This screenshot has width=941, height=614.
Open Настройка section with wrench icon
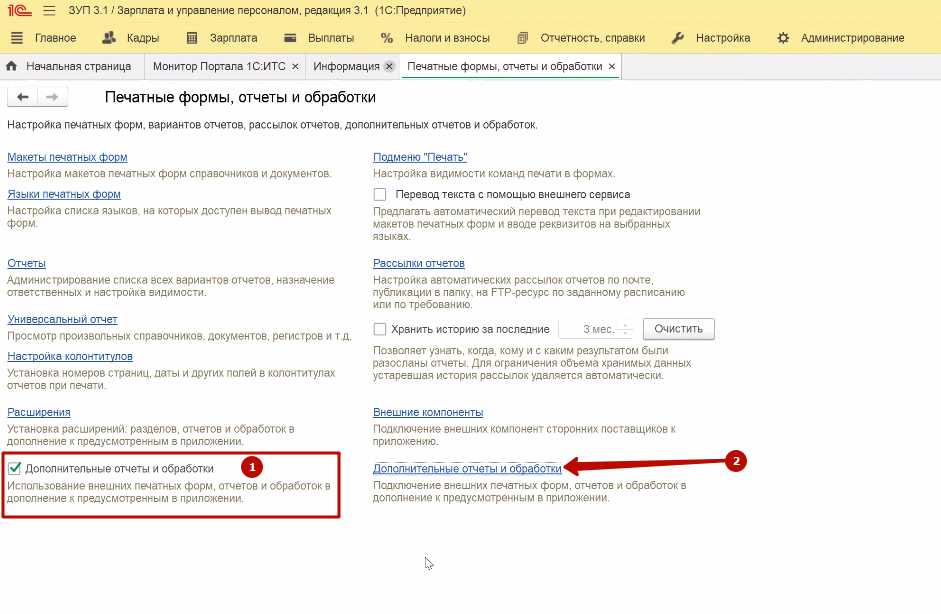coord(710,38)
